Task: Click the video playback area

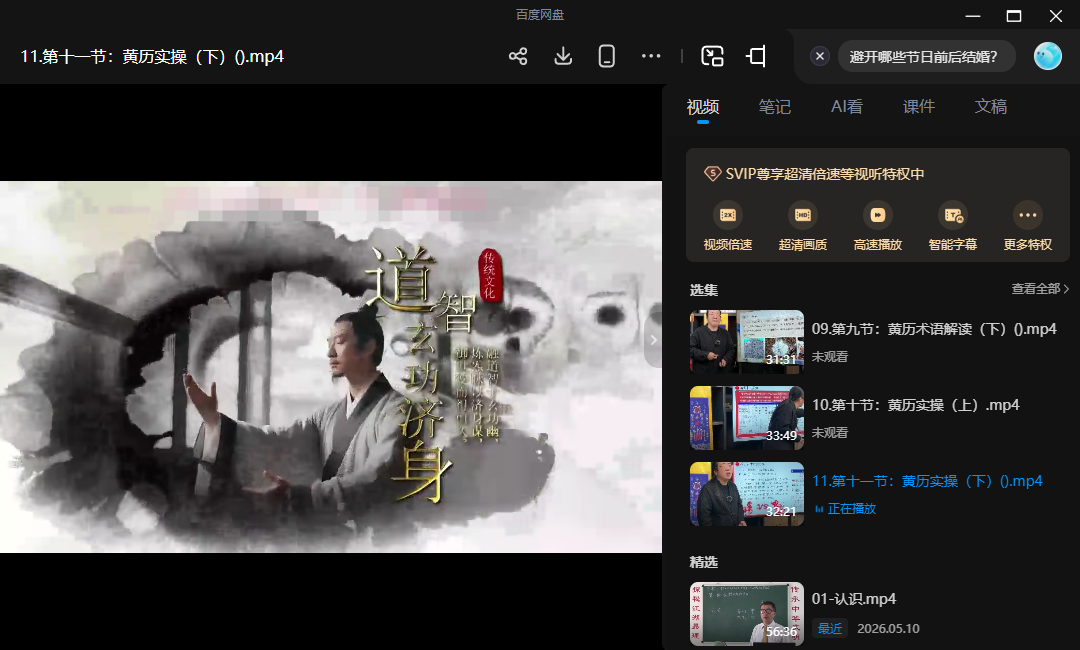Action: coord(331,366)
